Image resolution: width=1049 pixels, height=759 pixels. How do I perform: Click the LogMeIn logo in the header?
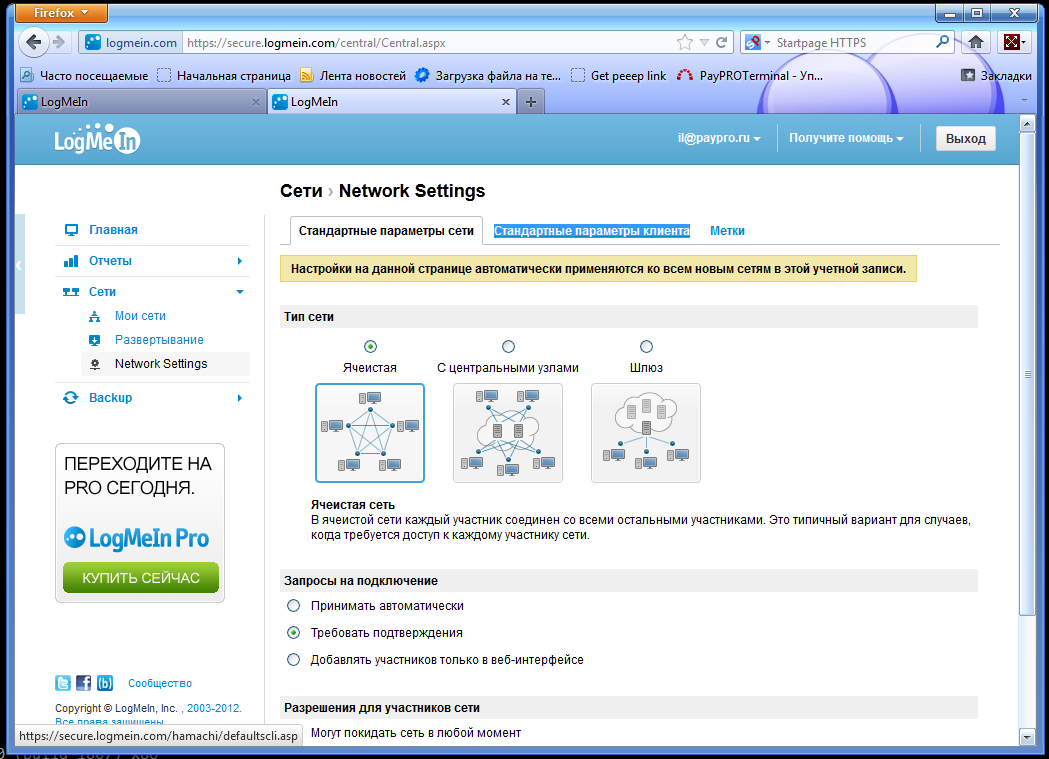click(97, 141)
